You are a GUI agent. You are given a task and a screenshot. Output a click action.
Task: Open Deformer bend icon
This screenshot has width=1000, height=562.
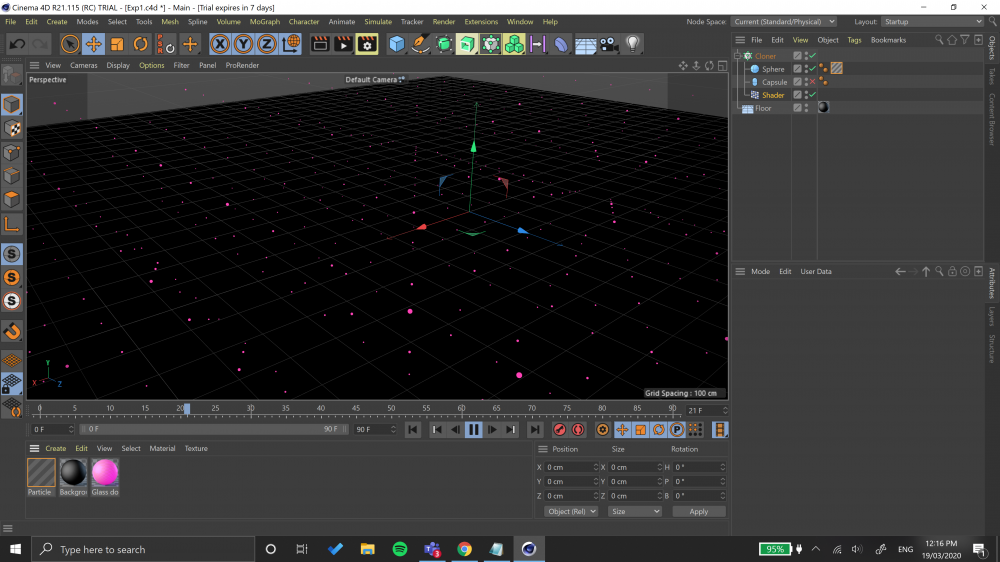[x=561, y=44]
